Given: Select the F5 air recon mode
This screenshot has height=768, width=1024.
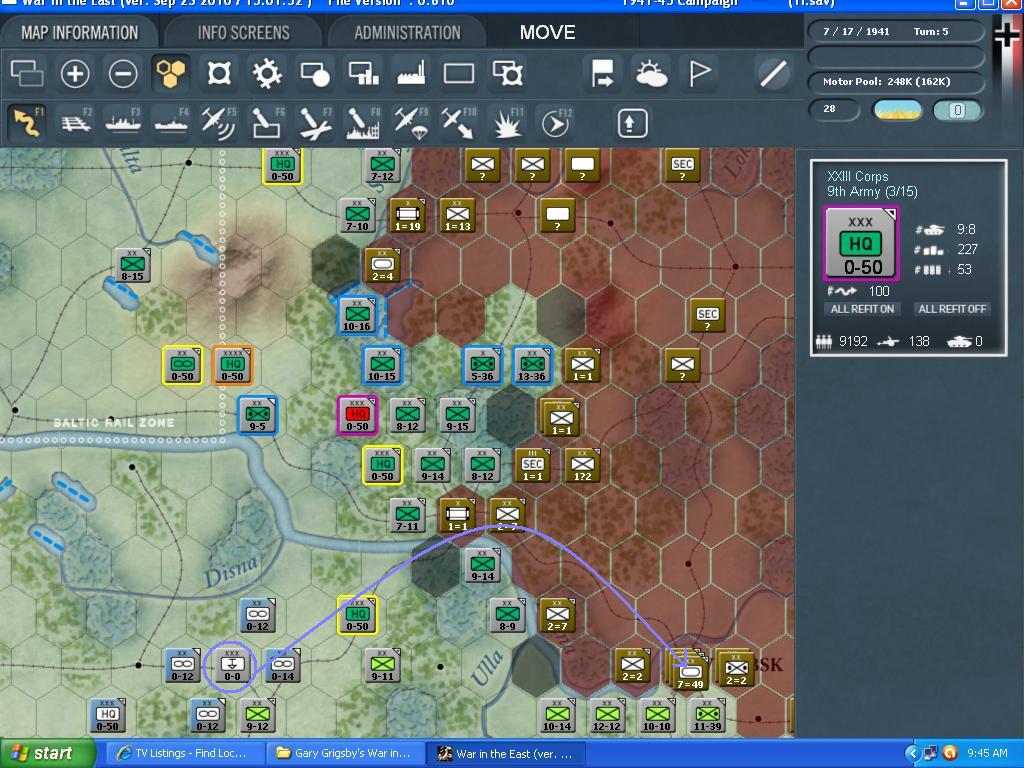Looking at the screenshot, I should [x=219, y=122].
